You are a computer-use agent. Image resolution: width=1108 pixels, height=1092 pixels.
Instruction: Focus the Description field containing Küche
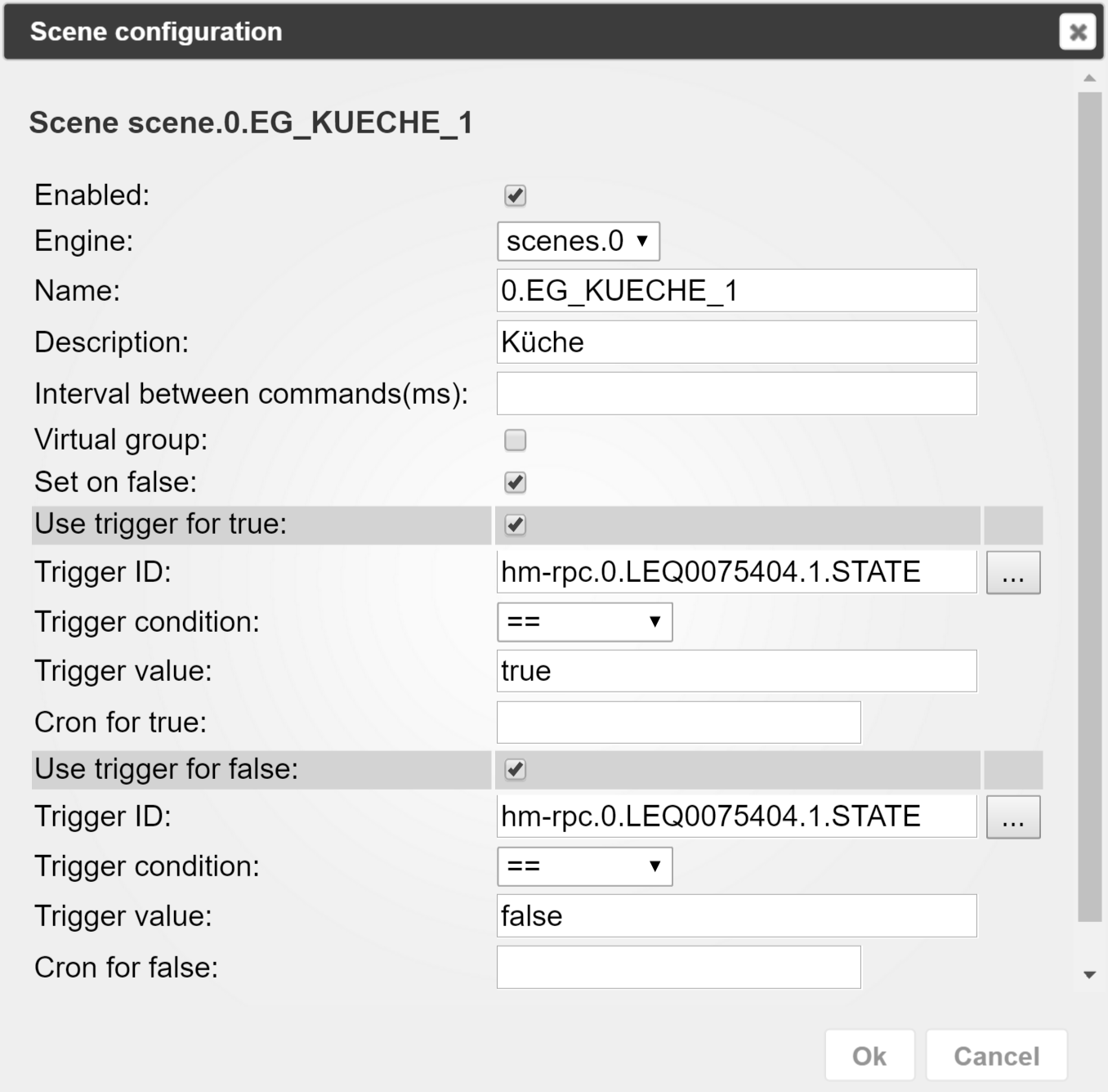pyautogui.click(x=735, y=342)
